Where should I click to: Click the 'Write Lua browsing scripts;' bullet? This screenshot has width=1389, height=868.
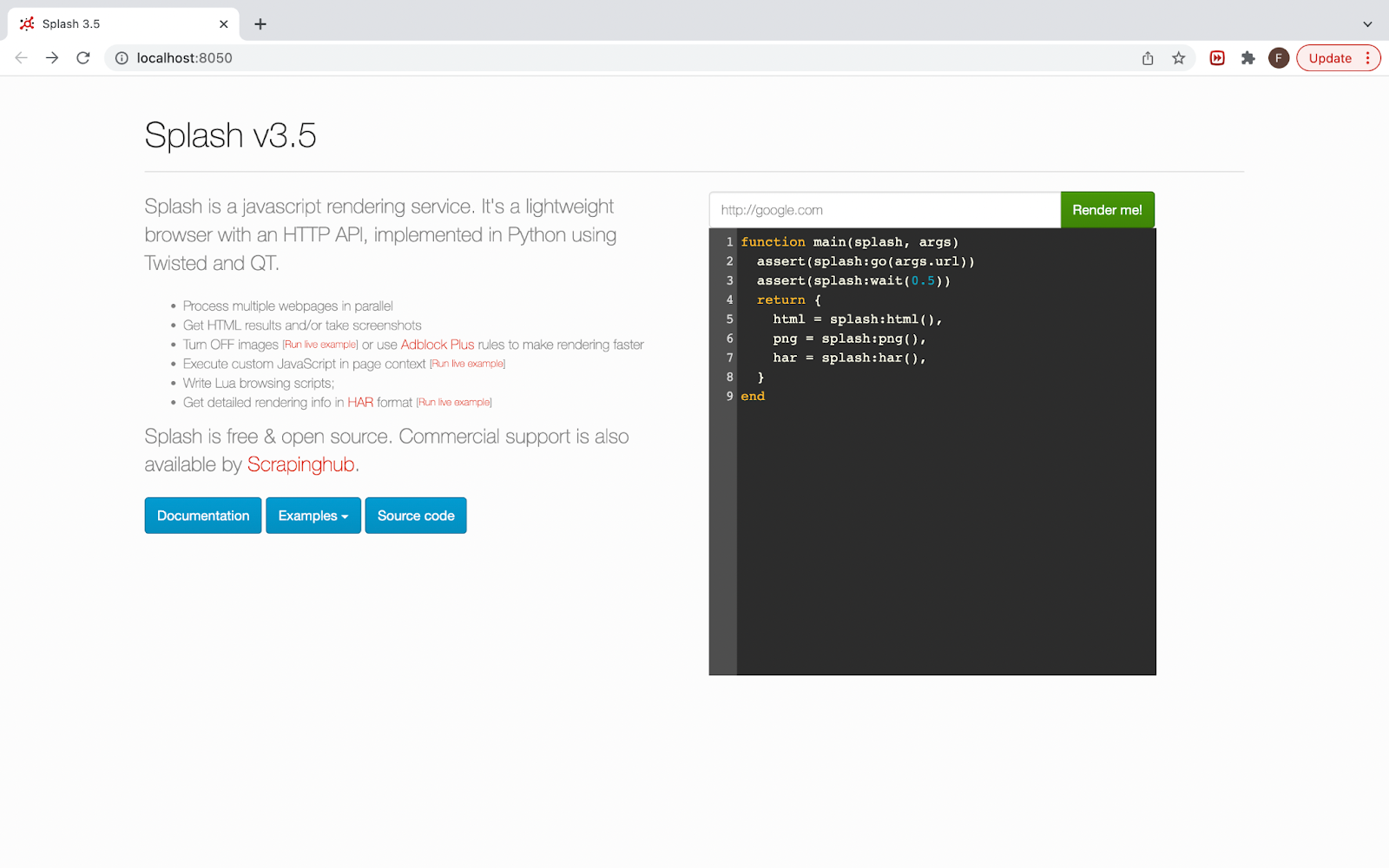259,383
